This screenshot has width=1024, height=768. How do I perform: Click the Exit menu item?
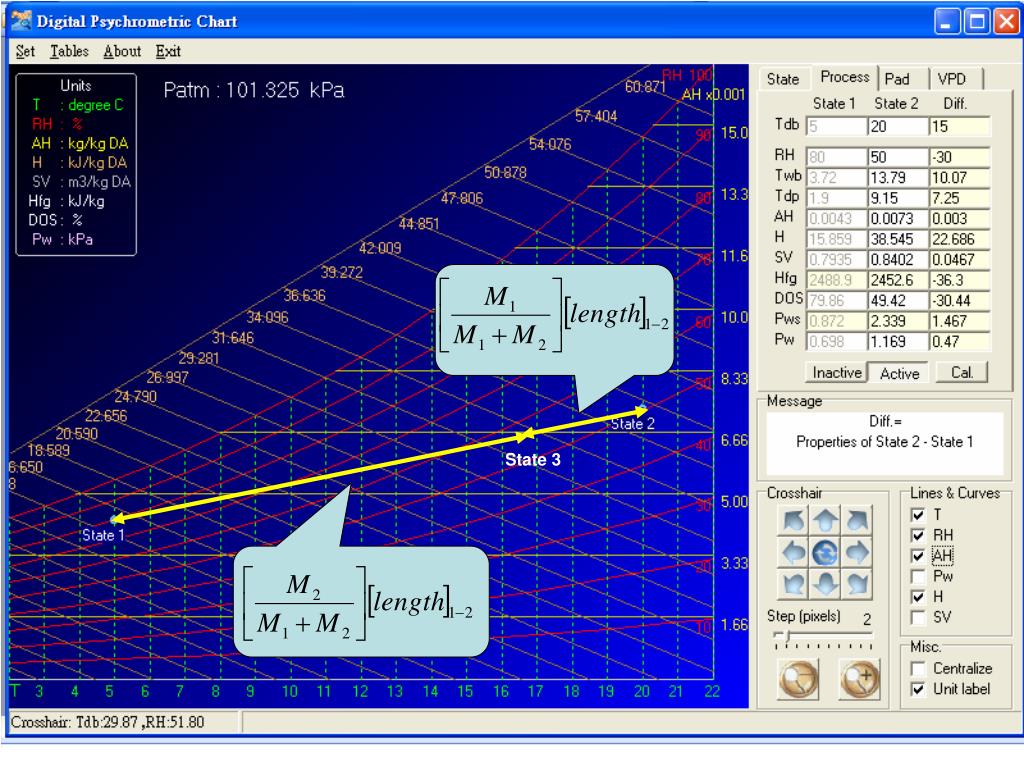click(168, 51)
